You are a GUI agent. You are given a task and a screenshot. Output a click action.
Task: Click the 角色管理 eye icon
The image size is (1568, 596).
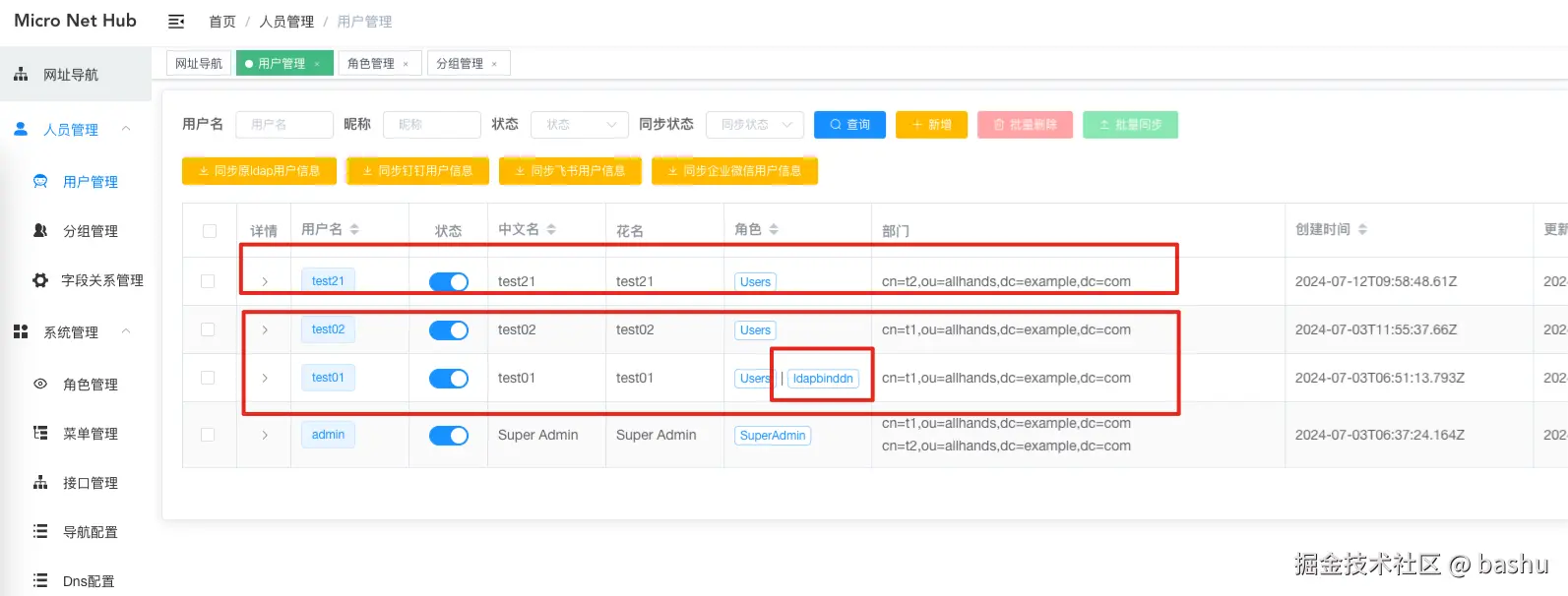(40, 384)
